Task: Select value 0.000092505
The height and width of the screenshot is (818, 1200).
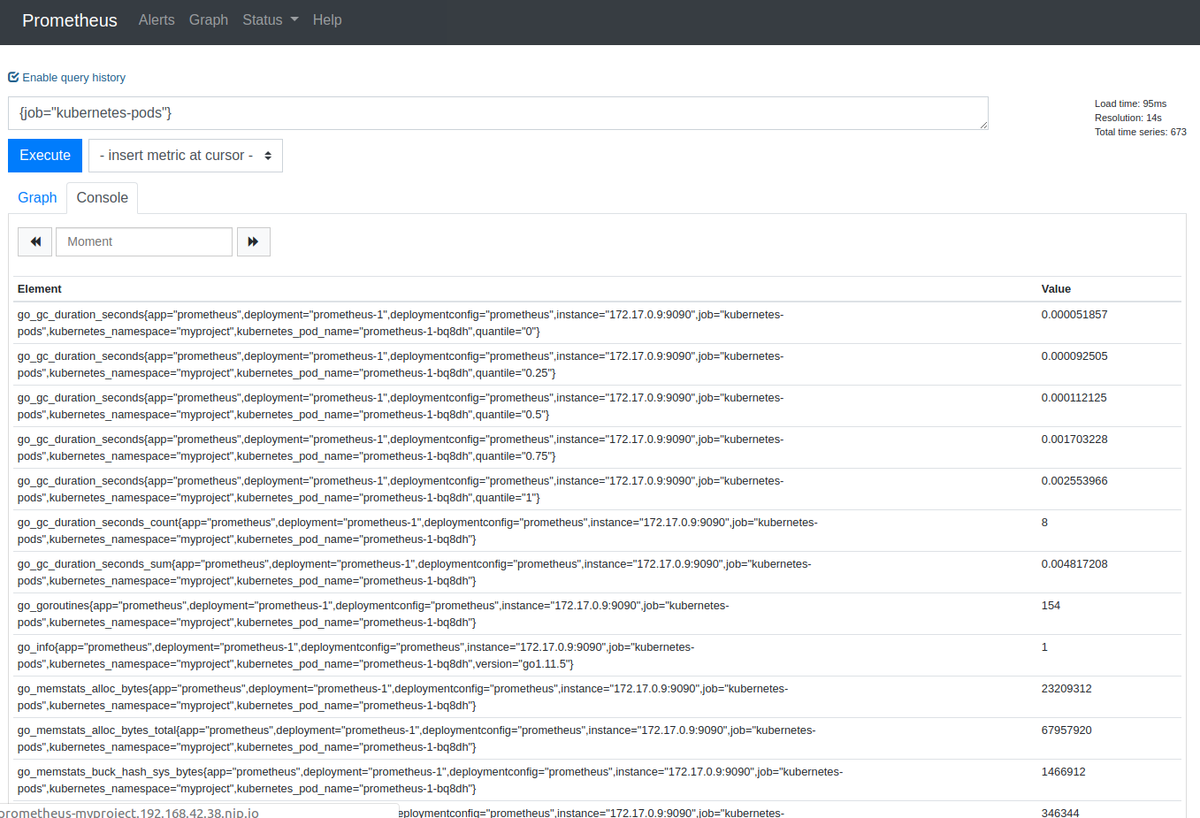Action: pyautogui.click(x=1074, y=356)
